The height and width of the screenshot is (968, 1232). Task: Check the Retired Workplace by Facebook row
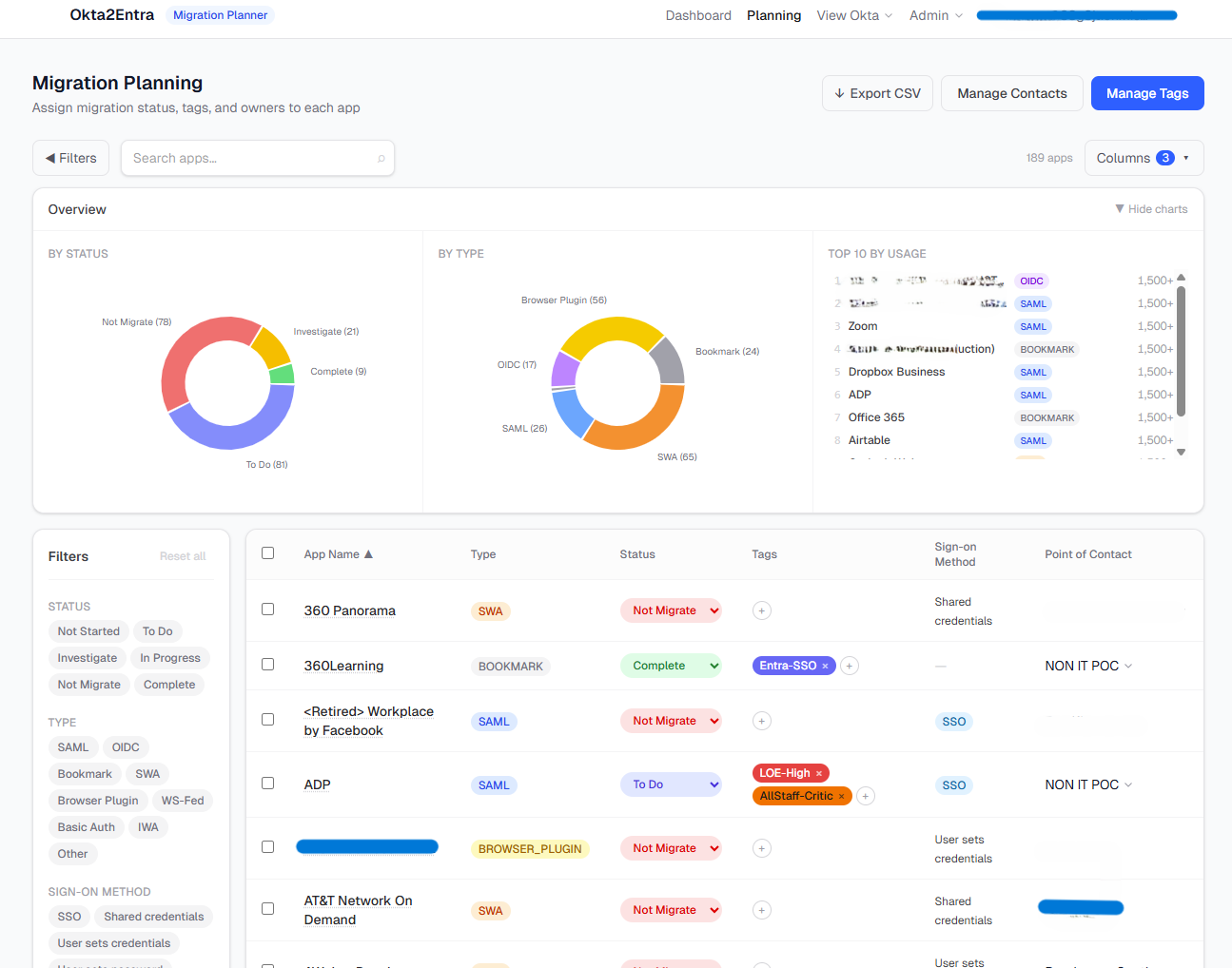pyautogui.click(x=268, y=720)
